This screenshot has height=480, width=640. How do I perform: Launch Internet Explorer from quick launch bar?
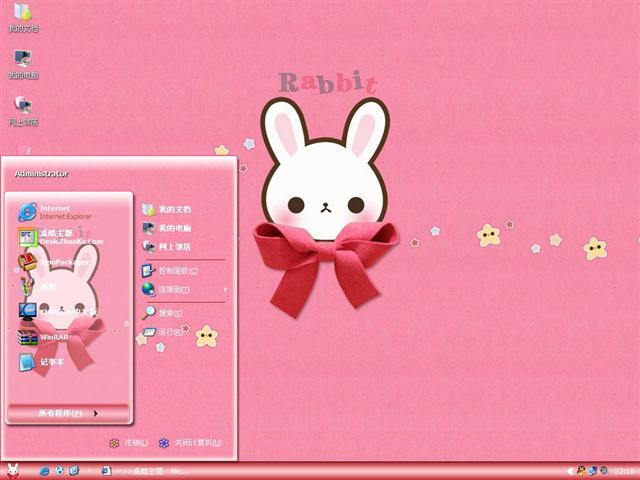[x=44, y=471]
